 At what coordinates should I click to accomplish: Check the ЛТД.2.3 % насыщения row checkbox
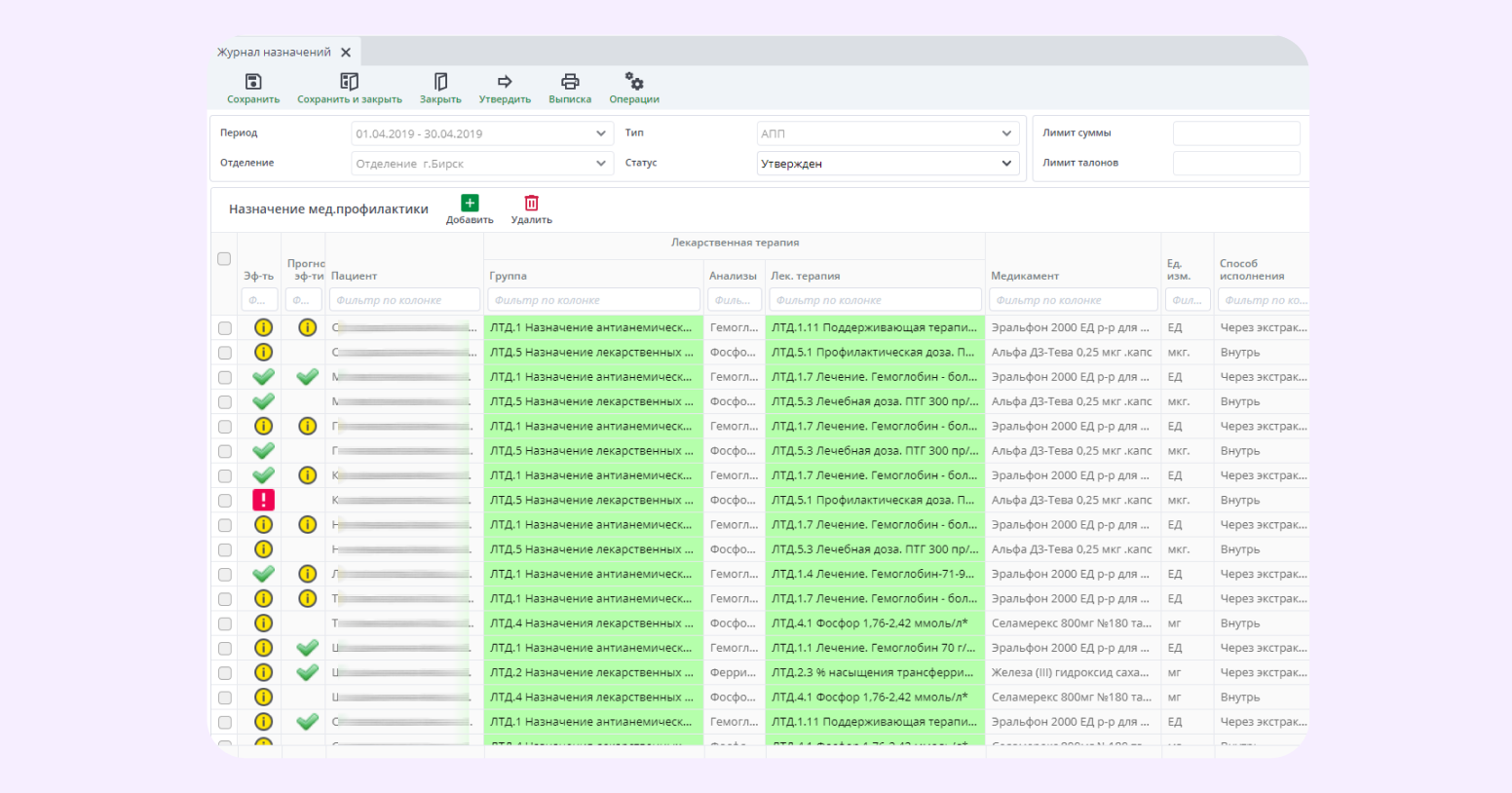coord(225,673)
